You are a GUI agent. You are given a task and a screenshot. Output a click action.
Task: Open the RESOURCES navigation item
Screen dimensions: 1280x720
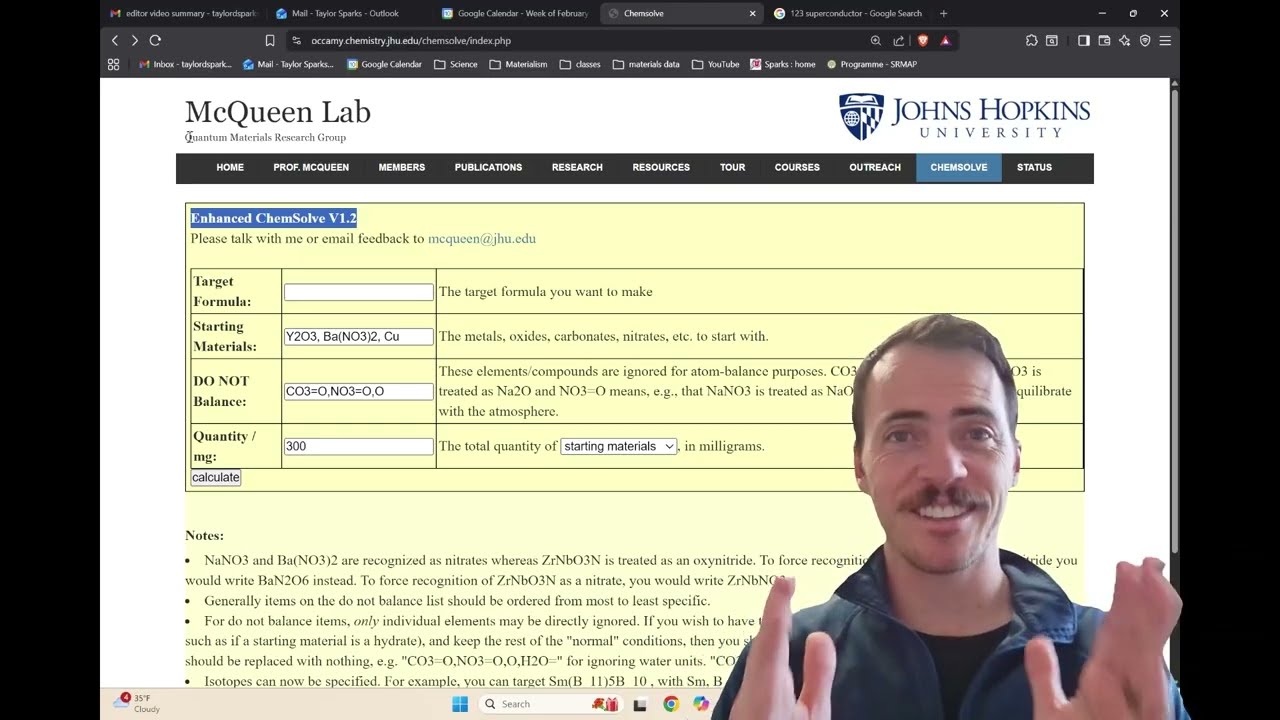point(661,168)
